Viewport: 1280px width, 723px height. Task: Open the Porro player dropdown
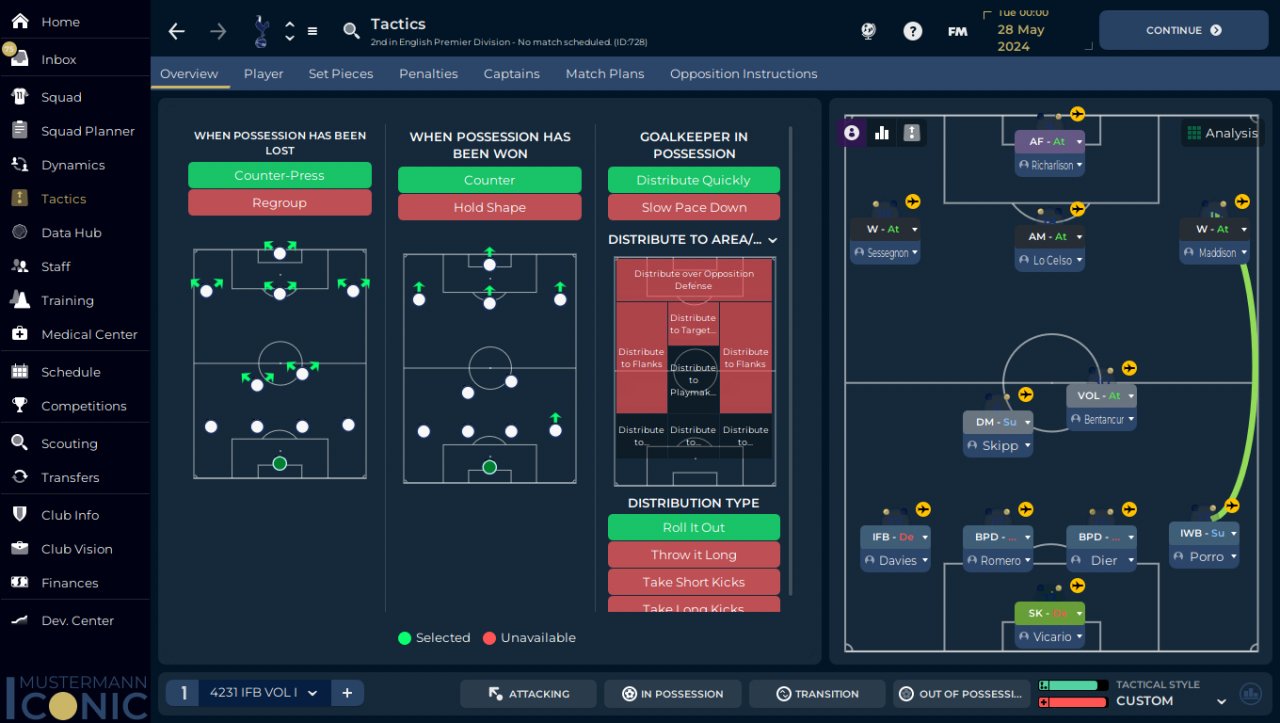[1205, 557]
